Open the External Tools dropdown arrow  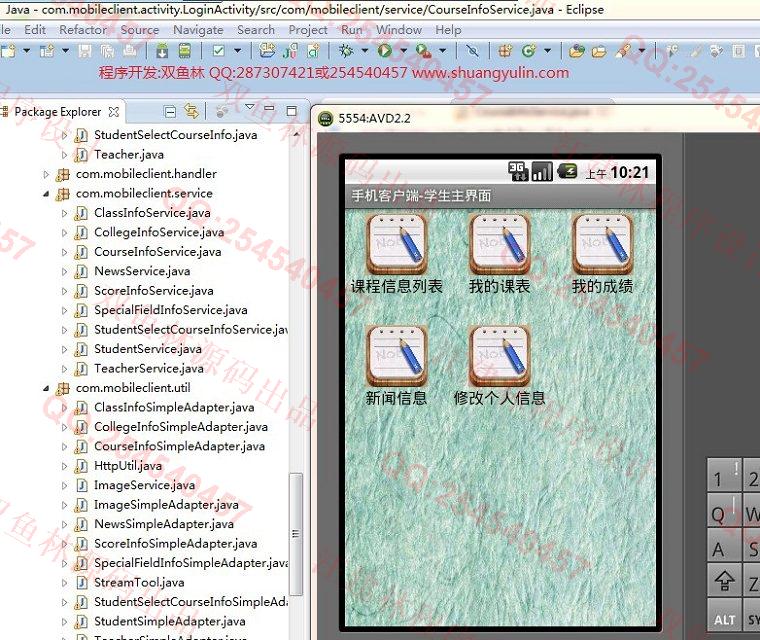[443, 50]
